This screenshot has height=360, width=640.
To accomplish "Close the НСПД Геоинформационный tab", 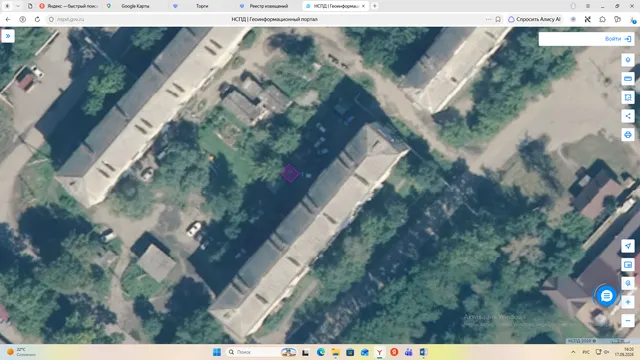I will coord(363,6).
